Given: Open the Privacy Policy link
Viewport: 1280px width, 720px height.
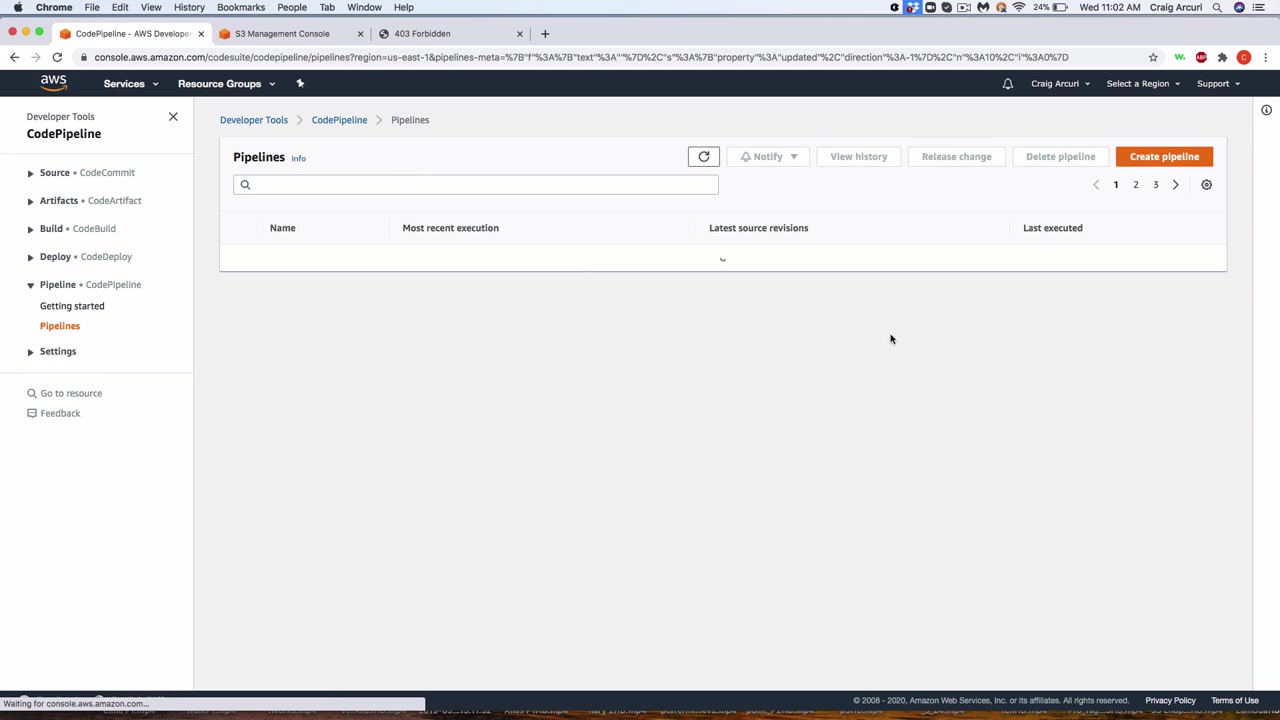Looking at the screenshot, I should pos(1170,701).
